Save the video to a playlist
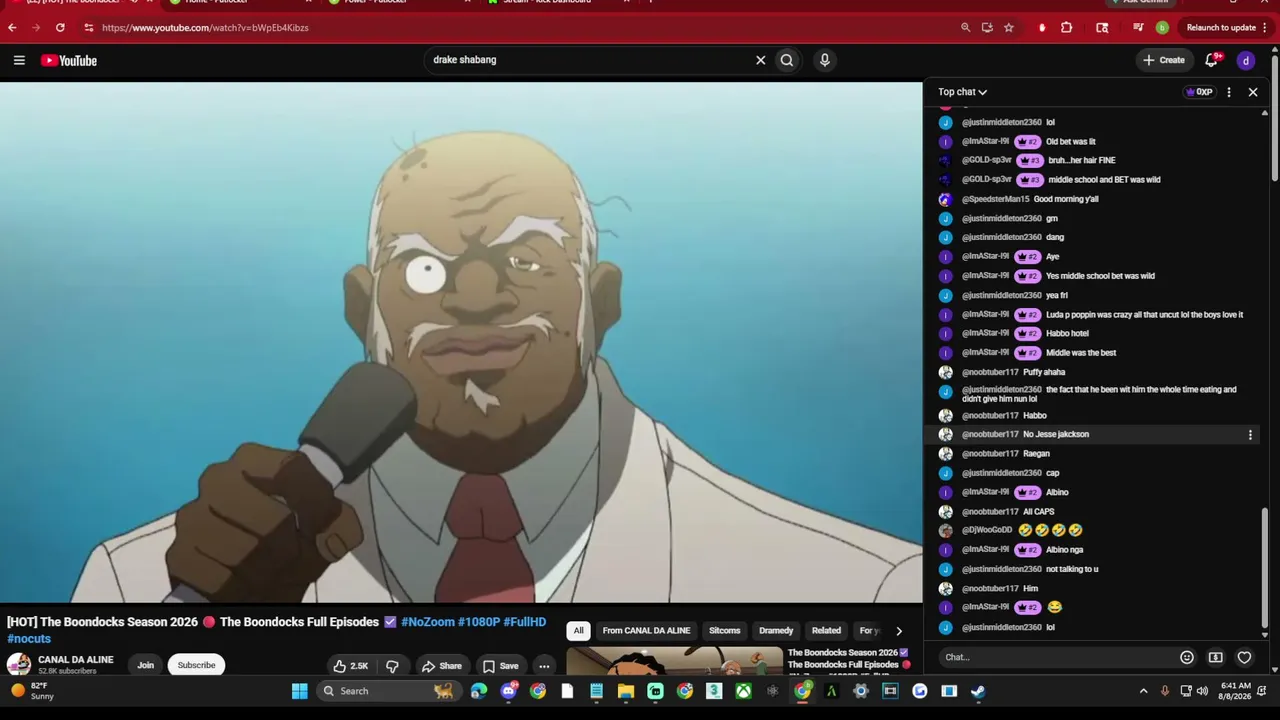1280x720 pixels. click(499, 666)
